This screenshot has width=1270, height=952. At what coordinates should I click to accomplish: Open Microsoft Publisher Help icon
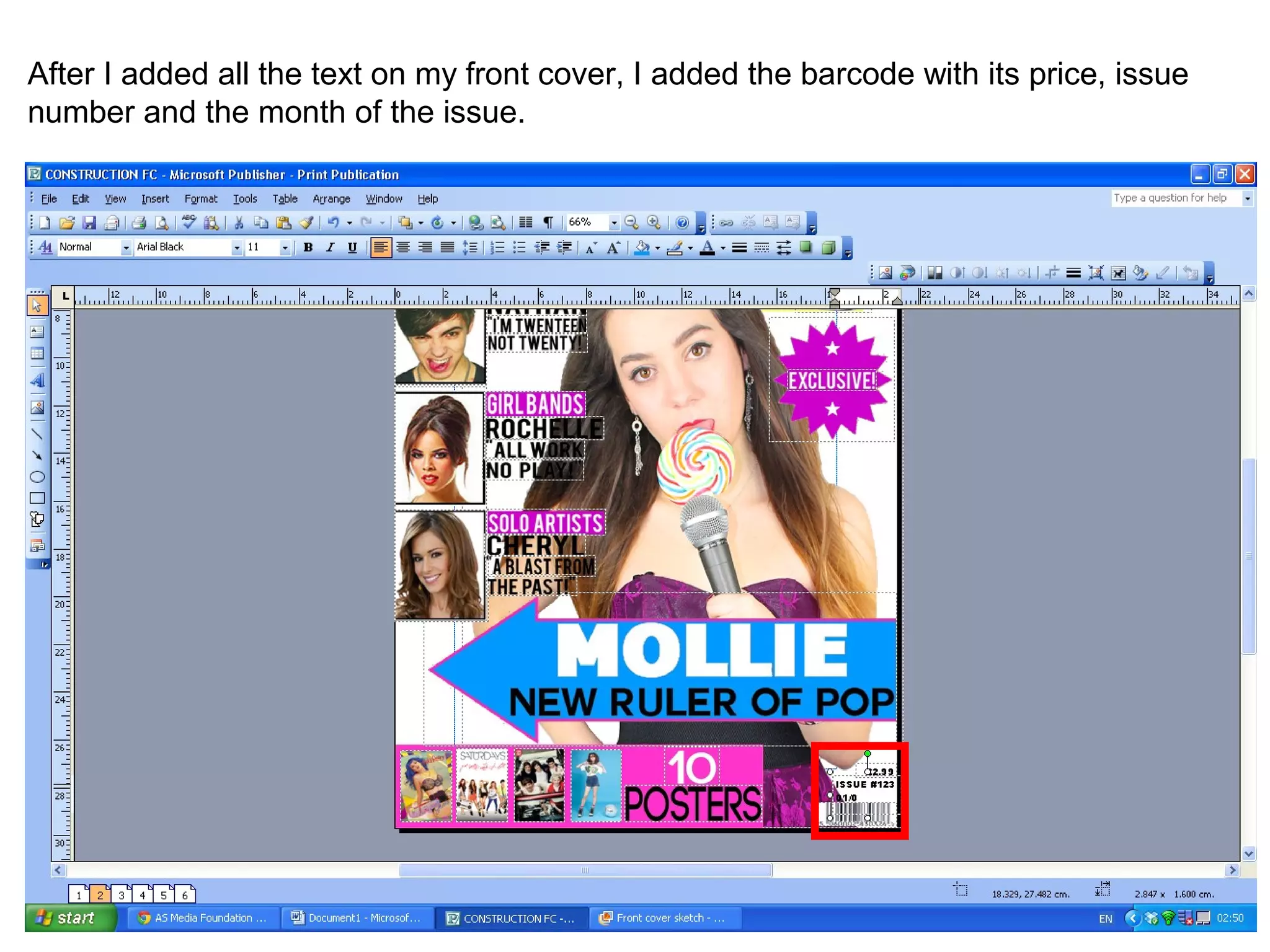682,223
